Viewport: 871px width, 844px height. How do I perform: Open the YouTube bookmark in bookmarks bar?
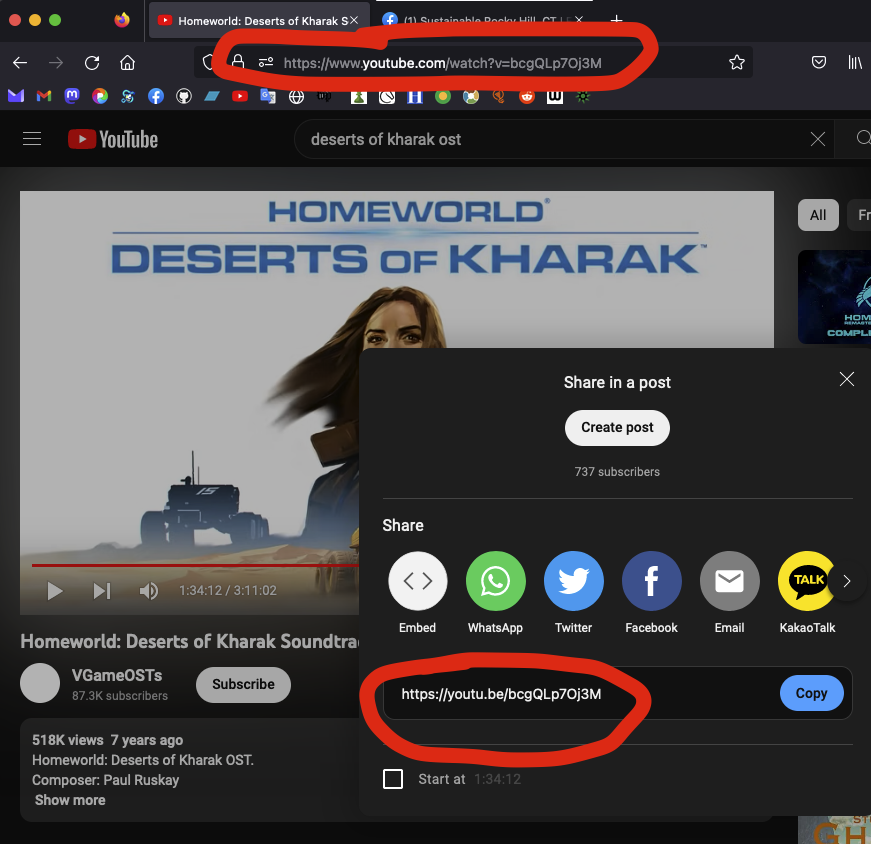point(240,96)
